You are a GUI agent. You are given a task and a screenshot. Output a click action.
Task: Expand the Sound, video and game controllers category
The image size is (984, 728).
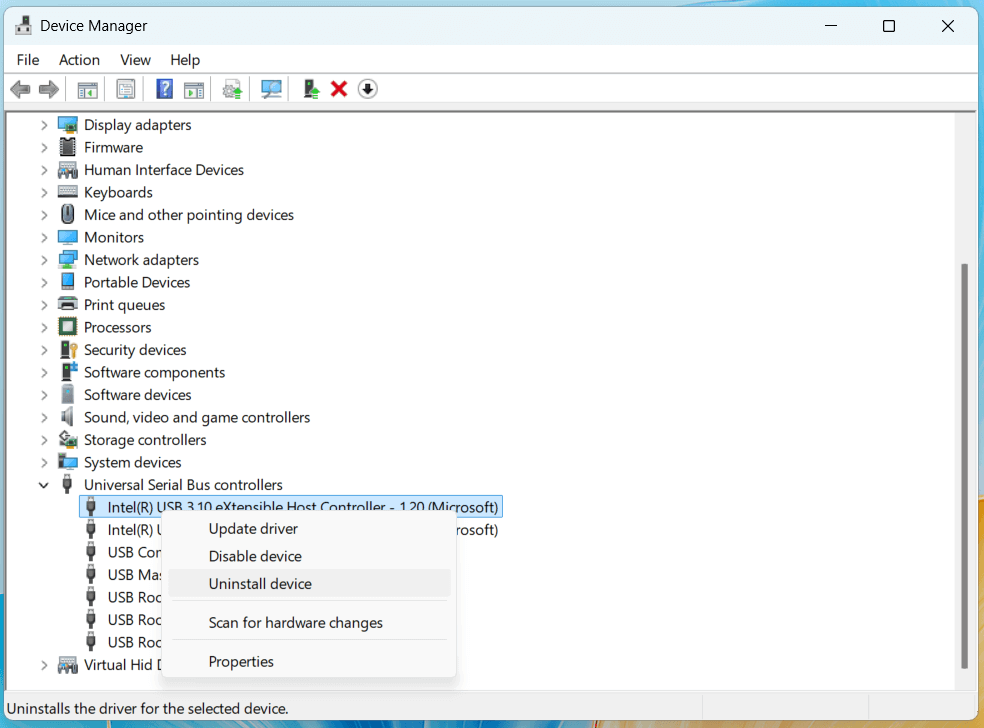[x=43, y=417]
